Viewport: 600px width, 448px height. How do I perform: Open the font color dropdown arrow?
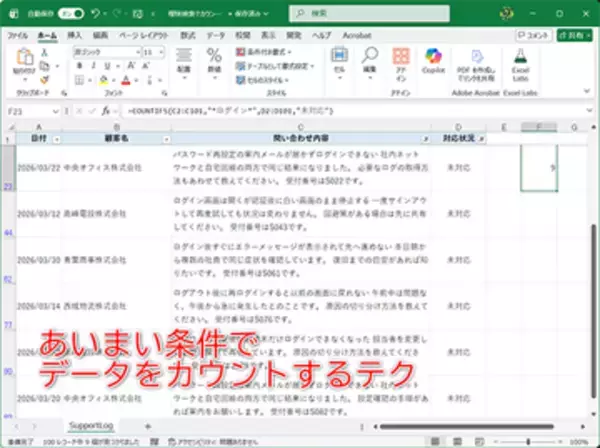(136, 80)
